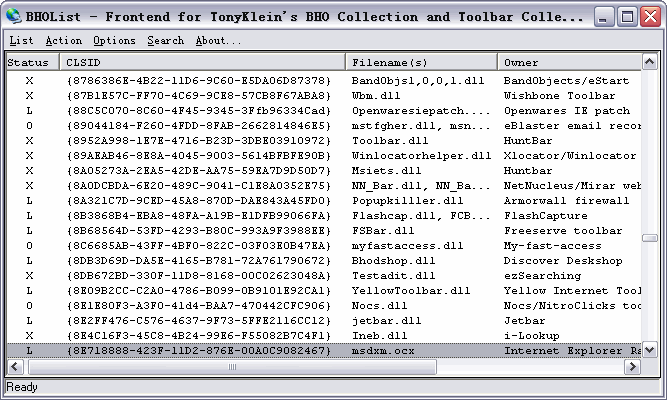Select the Wbm.dll filename entry
The height and width of the screenshot is (400, 667).
[376, 96]
